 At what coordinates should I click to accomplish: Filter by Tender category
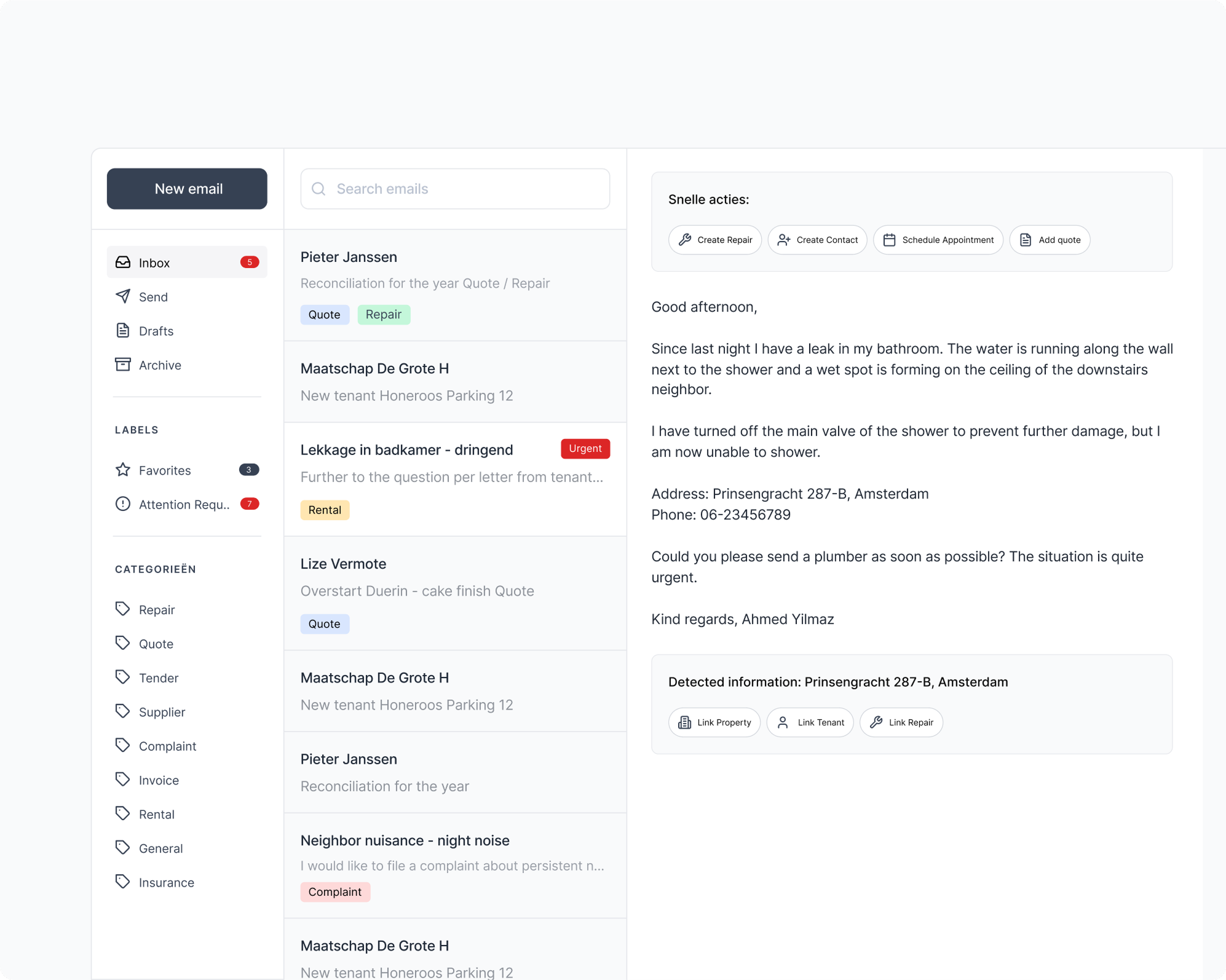click(187, 678)
